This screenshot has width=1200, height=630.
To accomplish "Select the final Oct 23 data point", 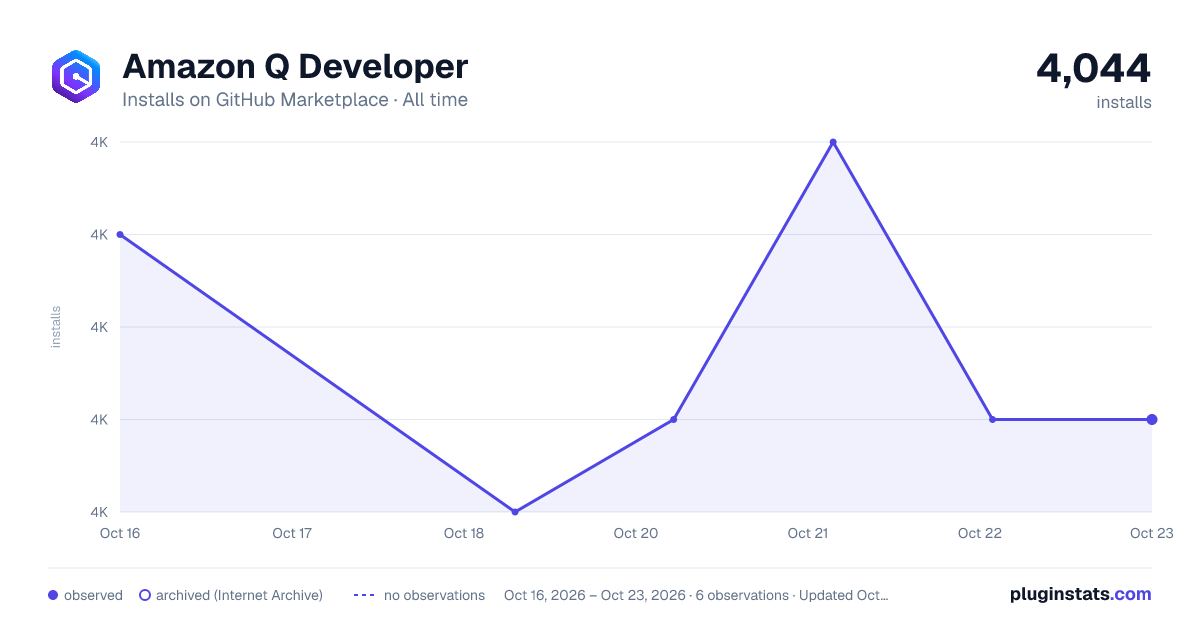I will pyautogui.click(x=1152, y=419).
